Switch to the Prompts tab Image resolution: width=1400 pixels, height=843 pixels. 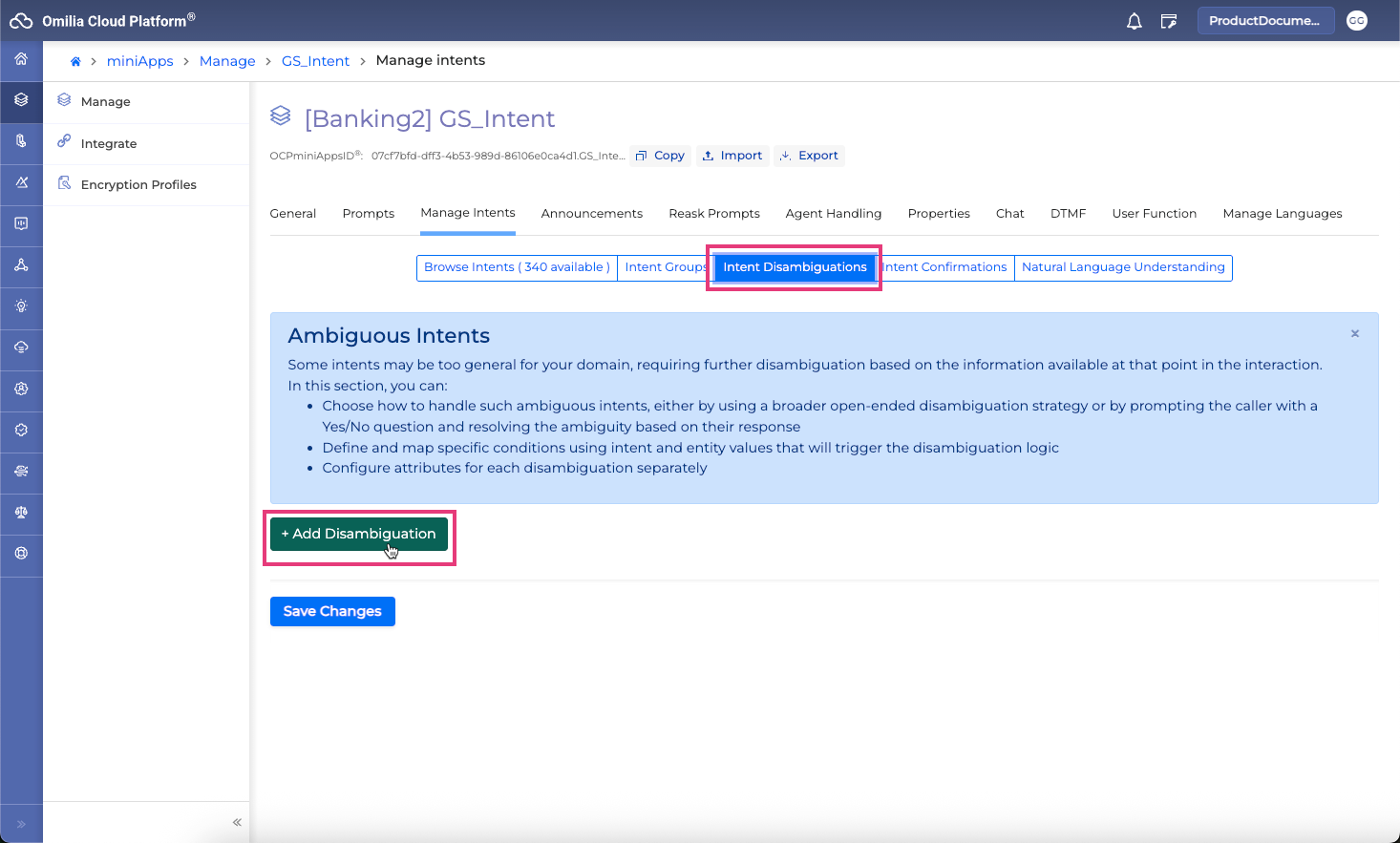click(x=368, y=214)
